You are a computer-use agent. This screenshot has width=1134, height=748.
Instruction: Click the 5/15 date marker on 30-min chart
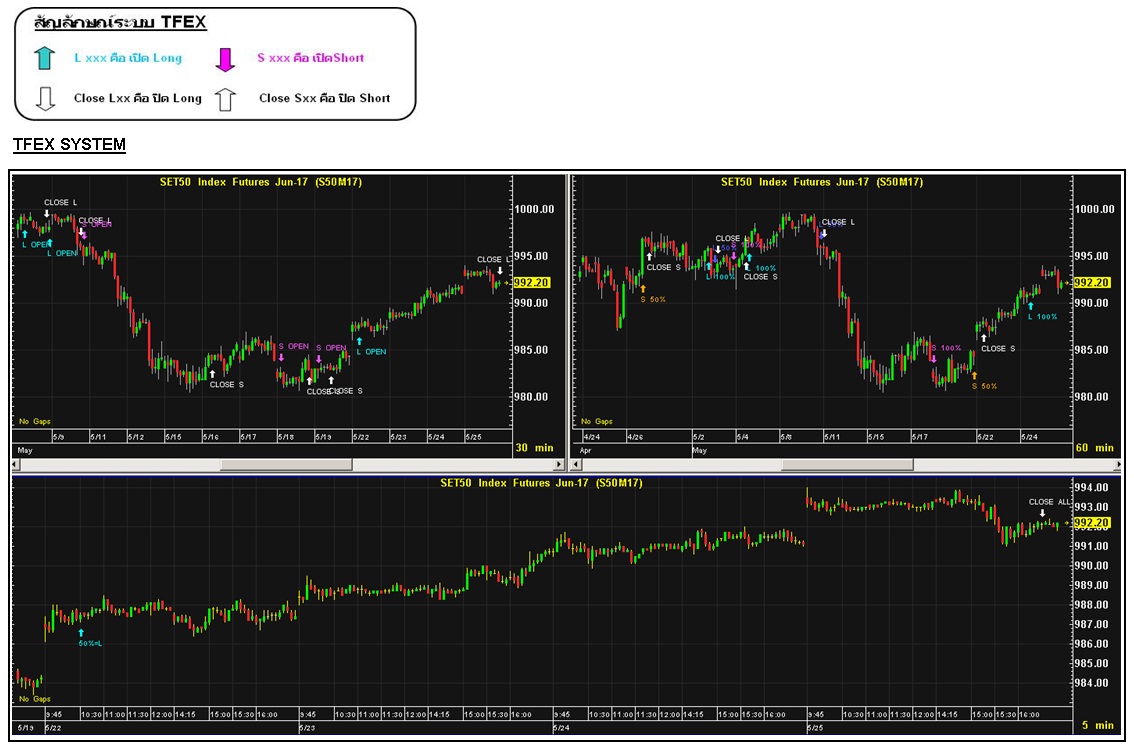pyautogui.click(x=173, y=437)
